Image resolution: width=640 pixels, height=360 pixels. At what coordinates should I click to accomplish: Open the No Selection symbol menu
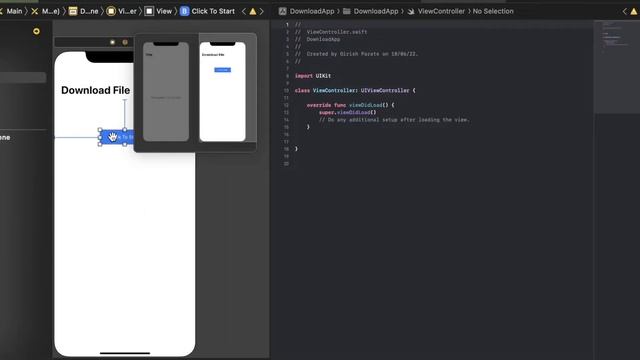click(493, 11)
